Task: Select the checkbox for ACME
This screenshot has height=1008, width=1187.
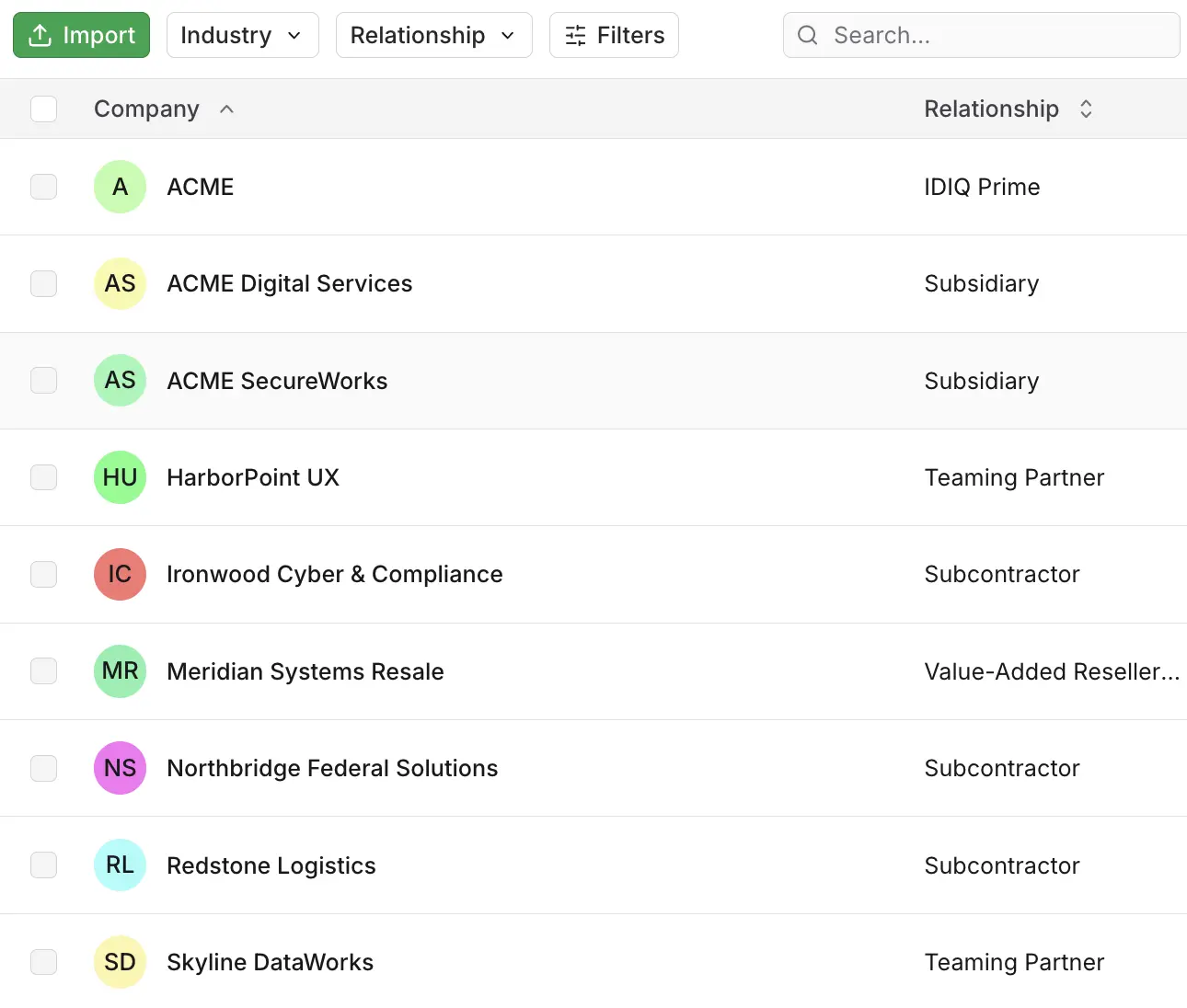Action: 43,187
